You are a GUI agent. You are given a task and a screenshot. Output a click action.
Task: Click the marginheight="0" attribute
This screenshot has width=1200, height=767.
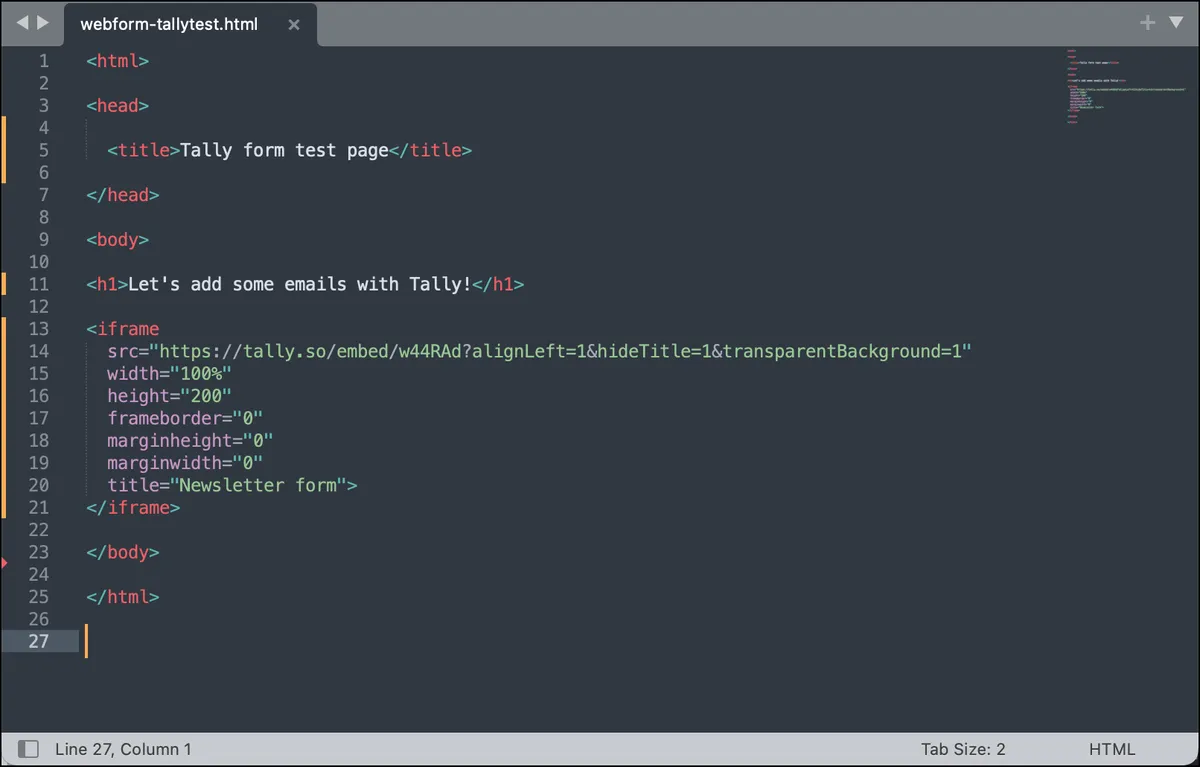[190, 440]
